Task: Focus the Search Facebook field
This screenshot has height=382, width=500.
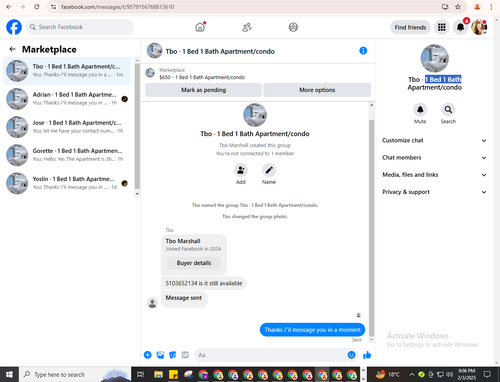Action: click(80, 27)
